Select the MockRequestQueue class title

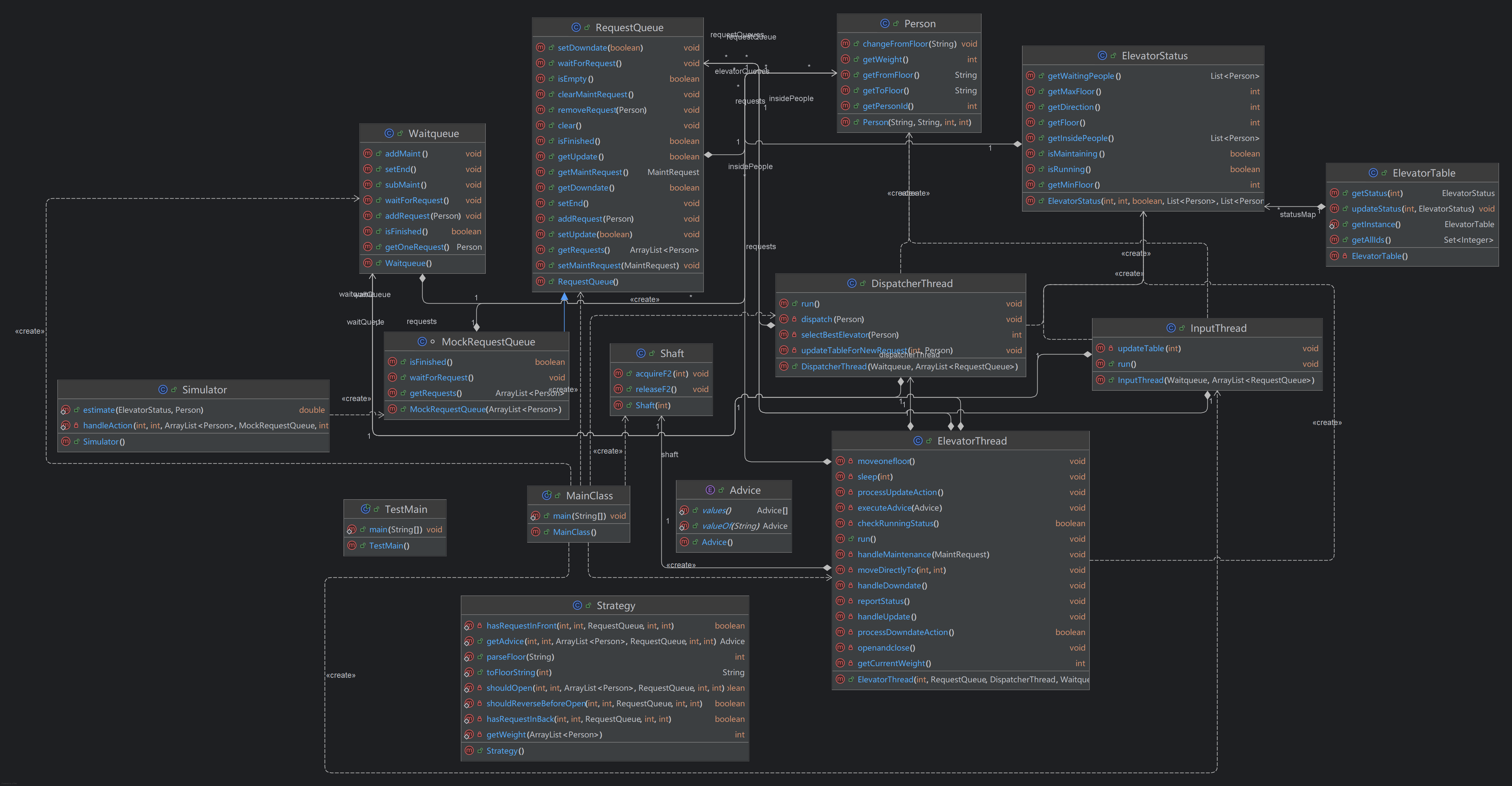tap(488, 341)
